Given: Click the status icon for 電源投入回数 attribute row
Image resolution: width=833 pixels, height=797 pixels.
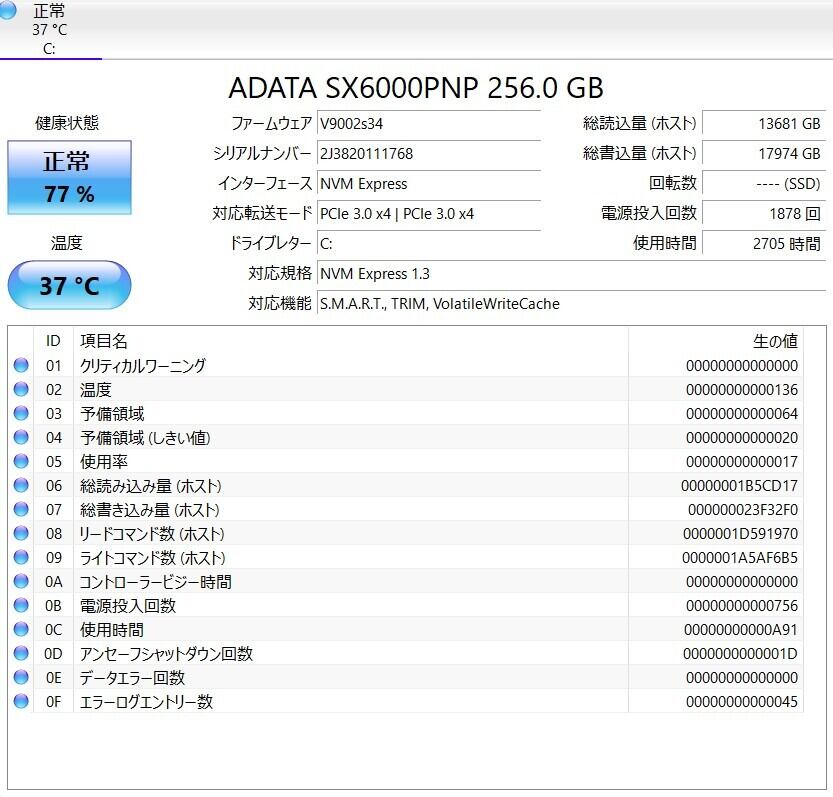Looking at the screenshot, I should [21, 606].
